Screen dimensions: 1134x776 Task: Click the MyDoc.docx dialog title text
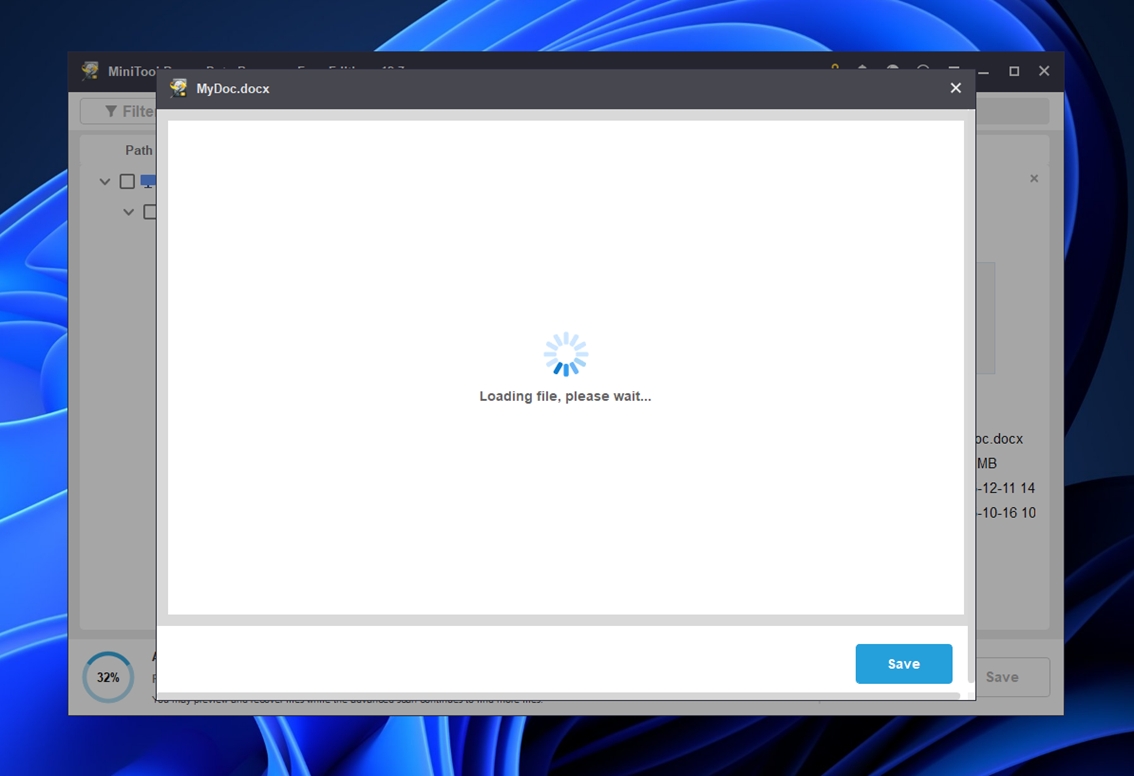coord(233,89)
